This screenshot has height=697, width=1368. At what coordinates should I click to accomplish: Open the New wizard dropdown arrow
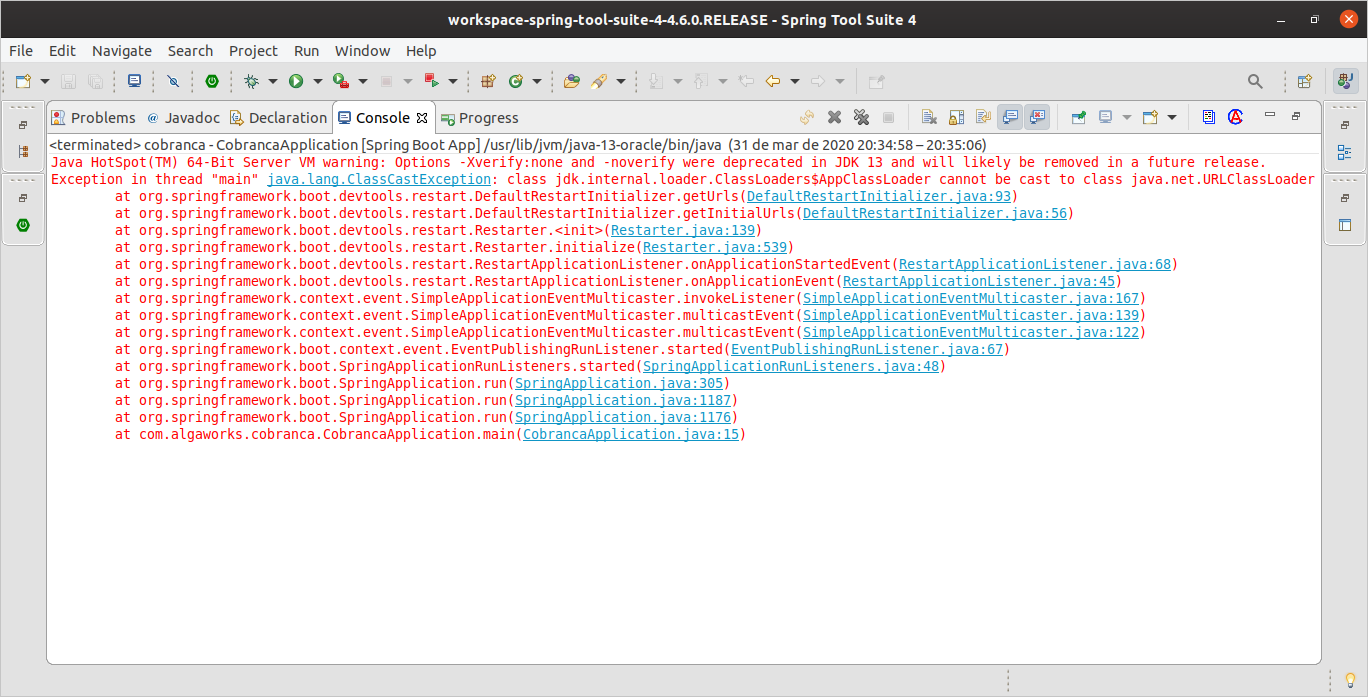(x=45, y=81)
